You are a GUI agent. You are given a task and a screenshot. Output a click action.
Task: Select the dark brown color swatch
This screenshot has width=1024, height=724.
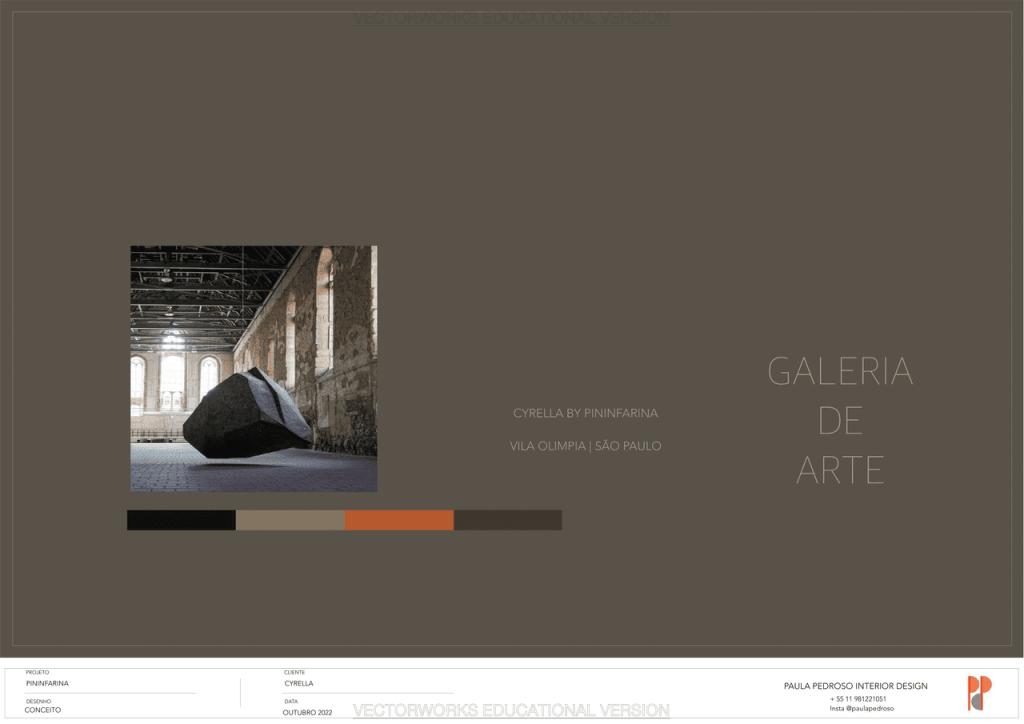[507, 520]
